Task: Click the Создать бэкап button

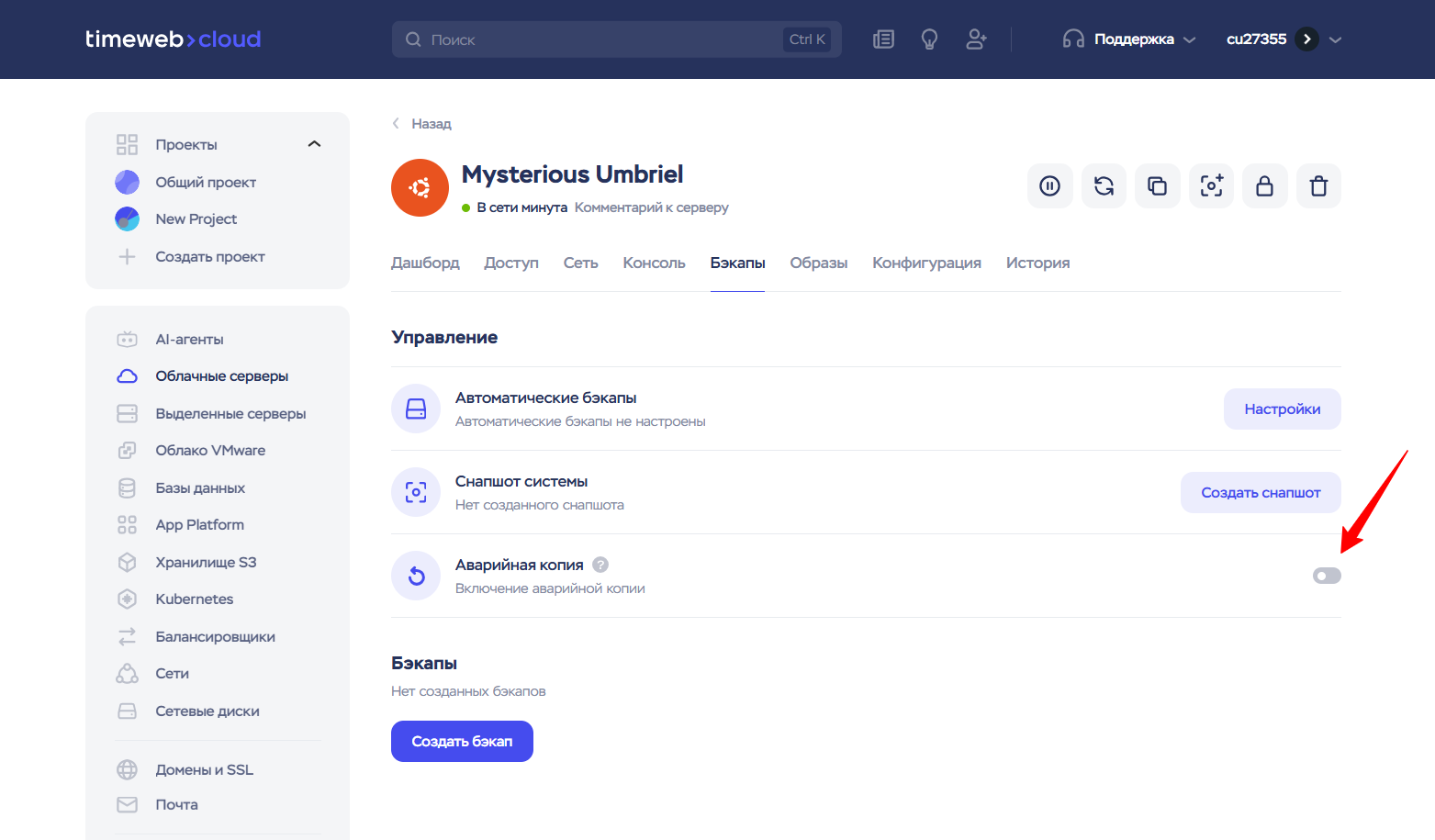Action: coord(462,741)
